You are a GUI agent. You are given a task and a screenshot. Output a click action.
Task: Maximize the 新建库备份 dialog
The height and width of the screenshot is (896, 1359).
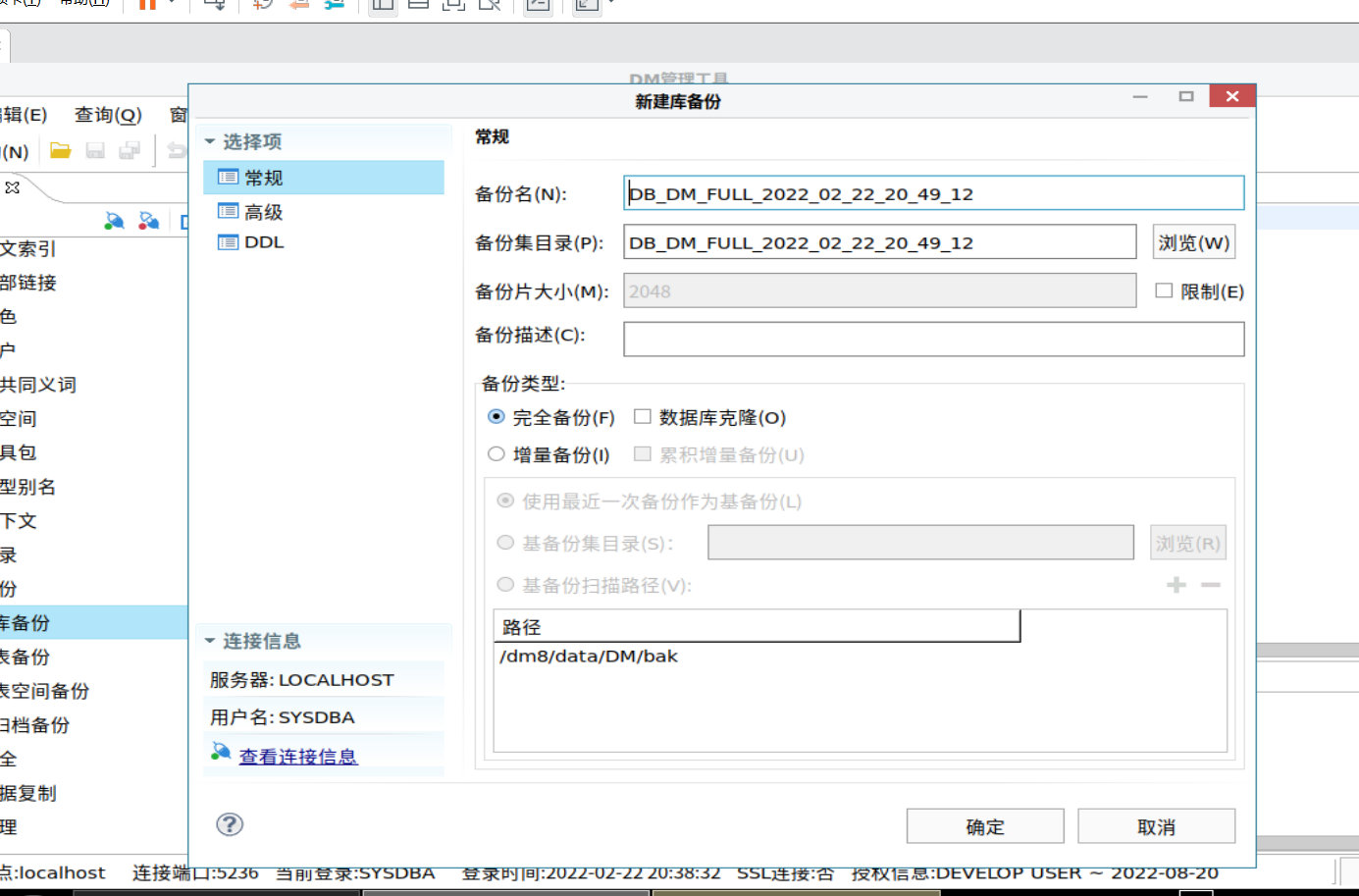point(1186,96)
